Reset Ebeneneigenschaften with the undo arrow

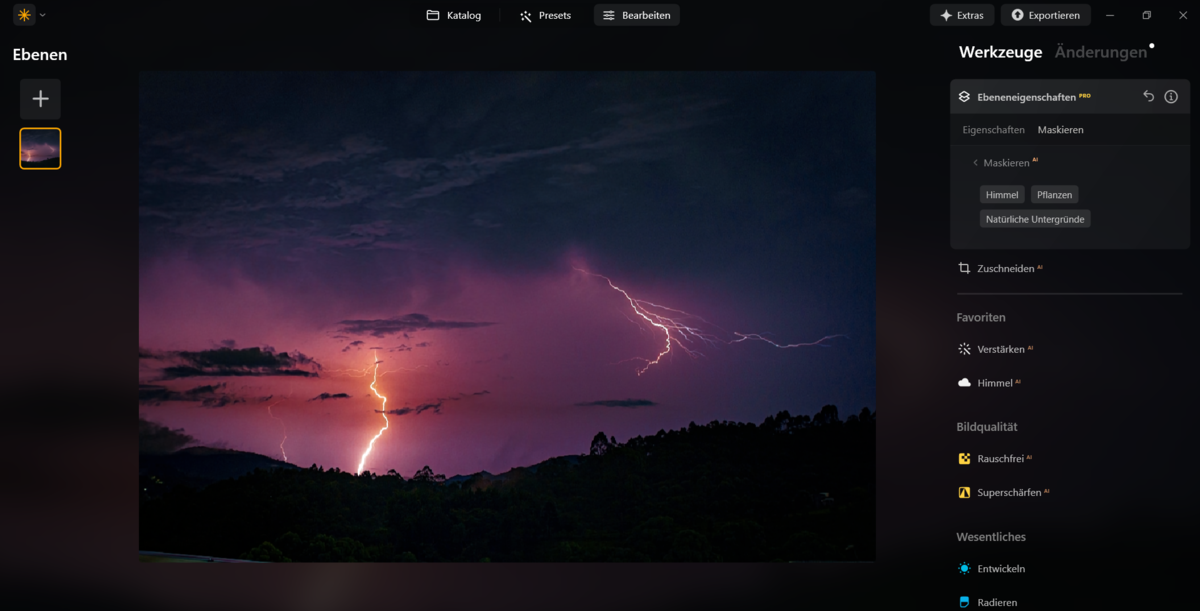pyautogui.click(x=1148, y=97)
